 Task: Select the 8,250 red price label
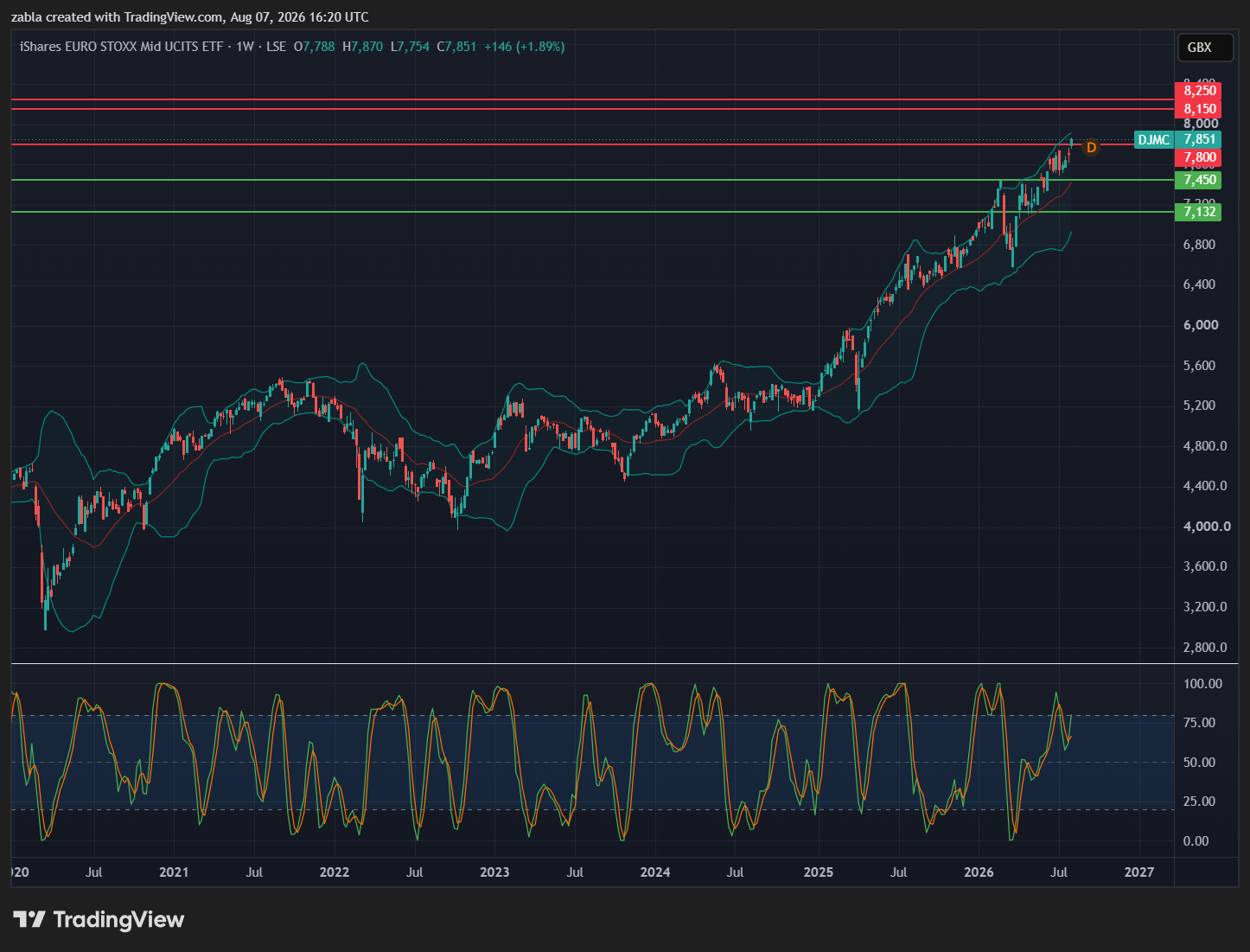pyautogui.click(x=1198, y=91)
